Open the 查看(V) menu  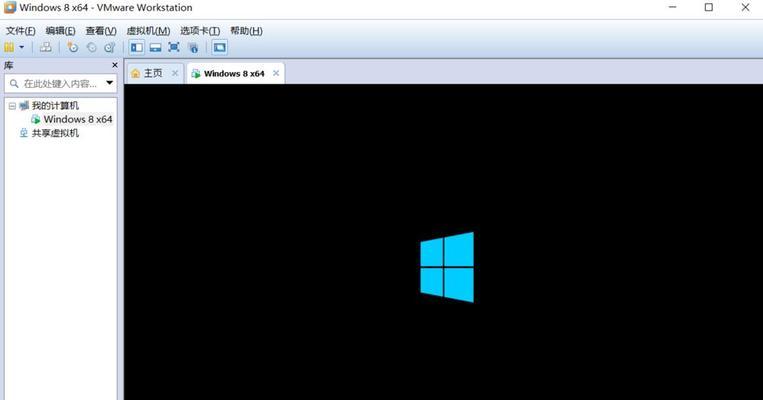click(101, 31)
